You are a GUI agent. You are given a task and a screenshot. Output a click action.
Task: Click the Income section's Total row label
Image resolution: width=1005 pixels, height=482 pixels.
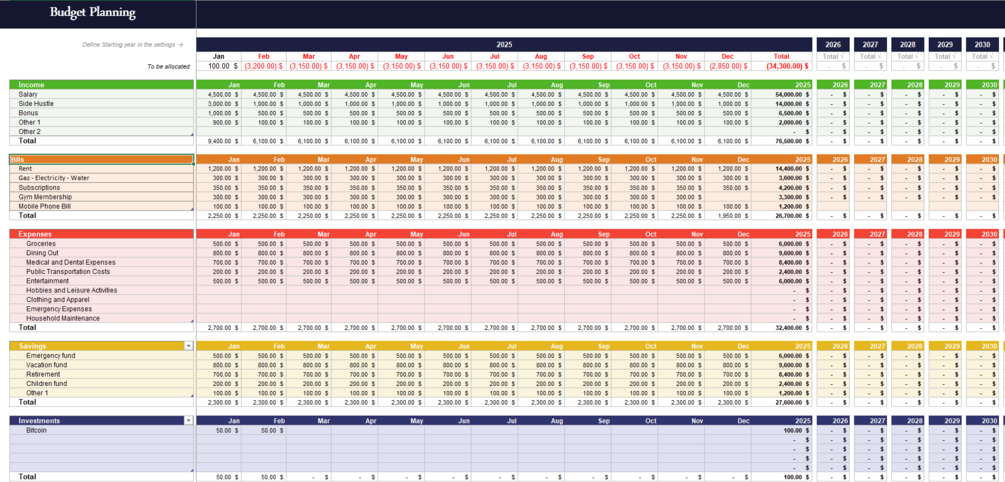pyautogui.click(x=28, y=140)
